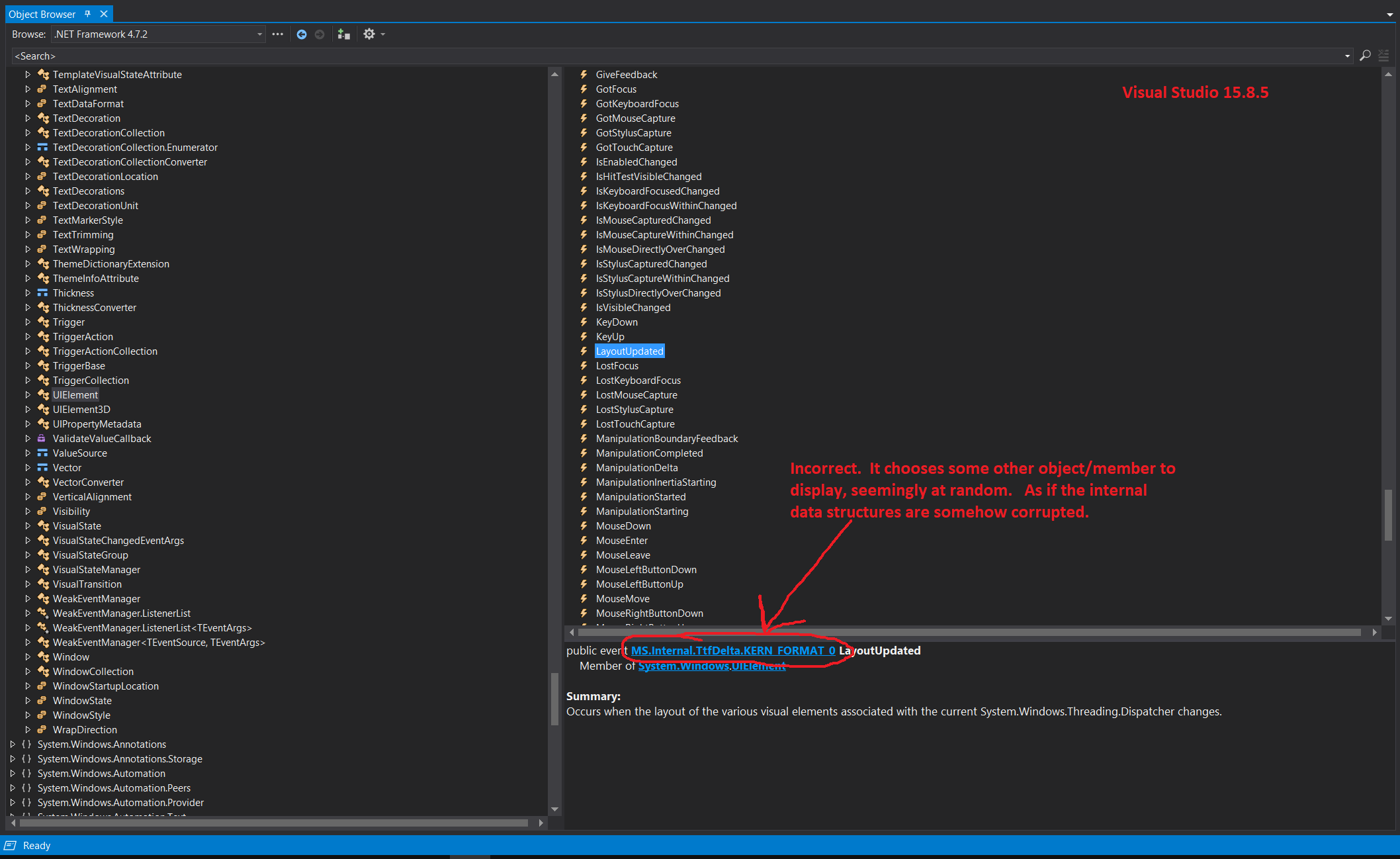Select ManipulationCompleted in the members list
The height and width of the screenshot is (859, 1400).
coord(649,453)
